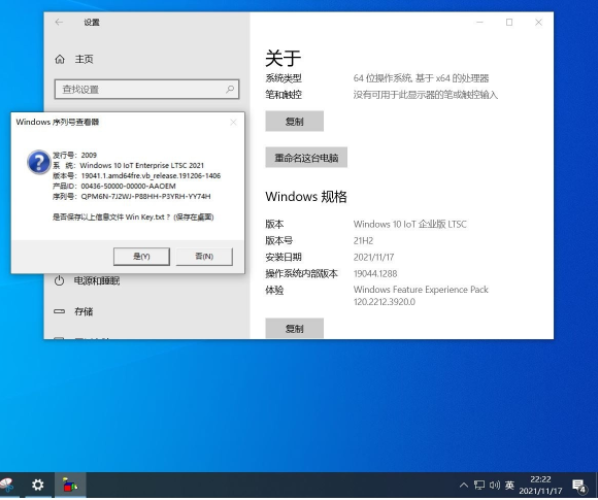Open 存储 settings
This screenshot has height=500, width=598.
tap(84, 312)
